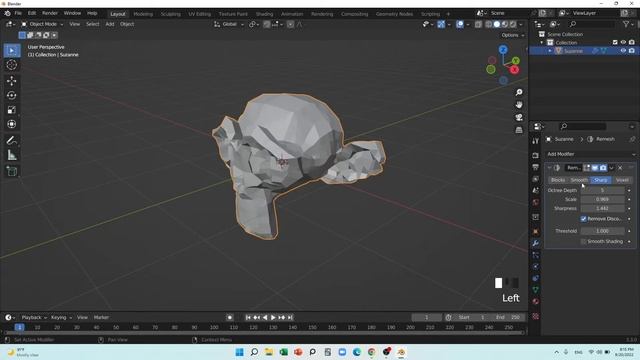Image resolution: width=640 pixels, height=360 pixels.
Task: Click the pan view hand icon
Action: [x=519, y=105]
